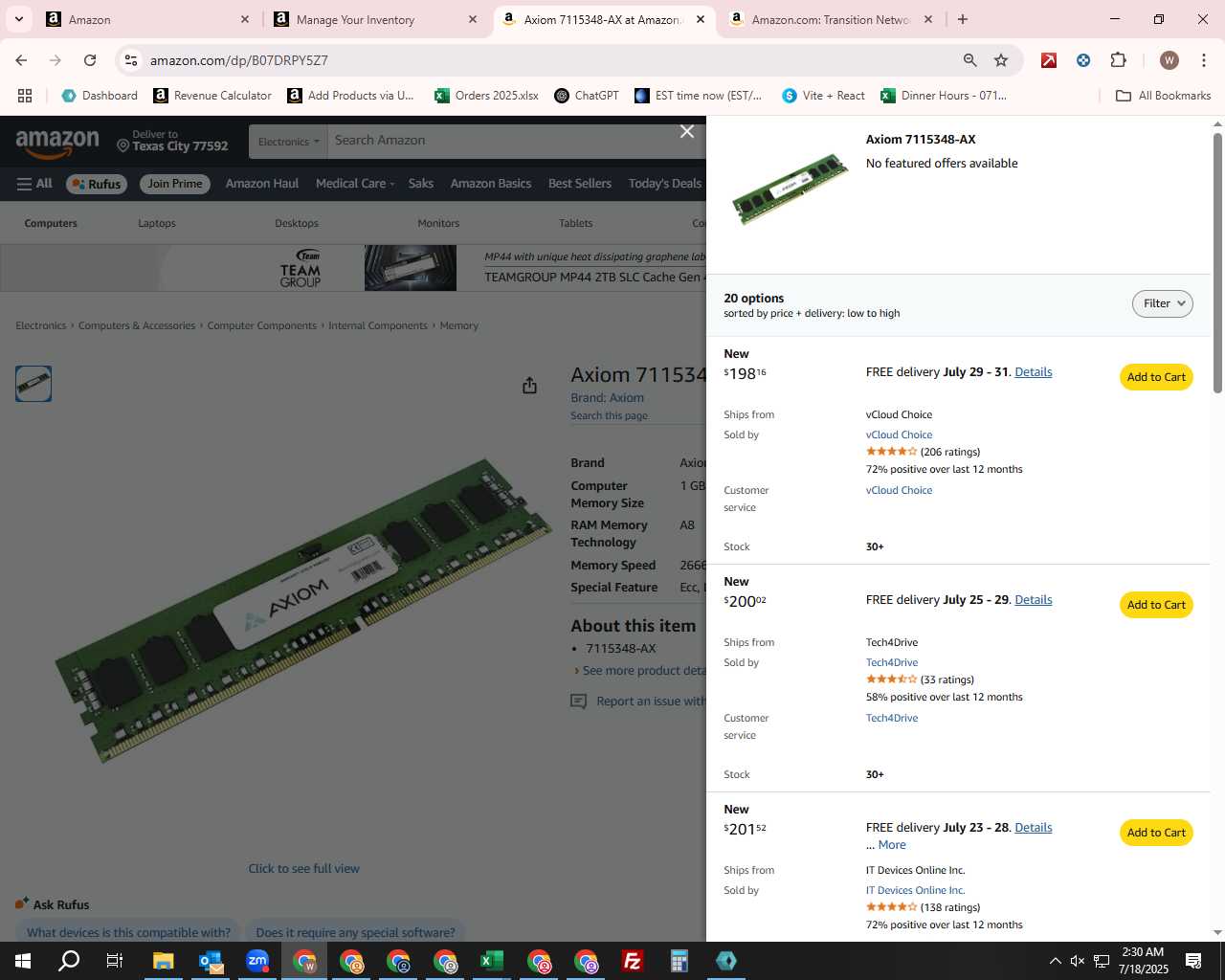Open new tab with plus button
Viewport: 1225px width, 980px height.
[x=963, y=19]
